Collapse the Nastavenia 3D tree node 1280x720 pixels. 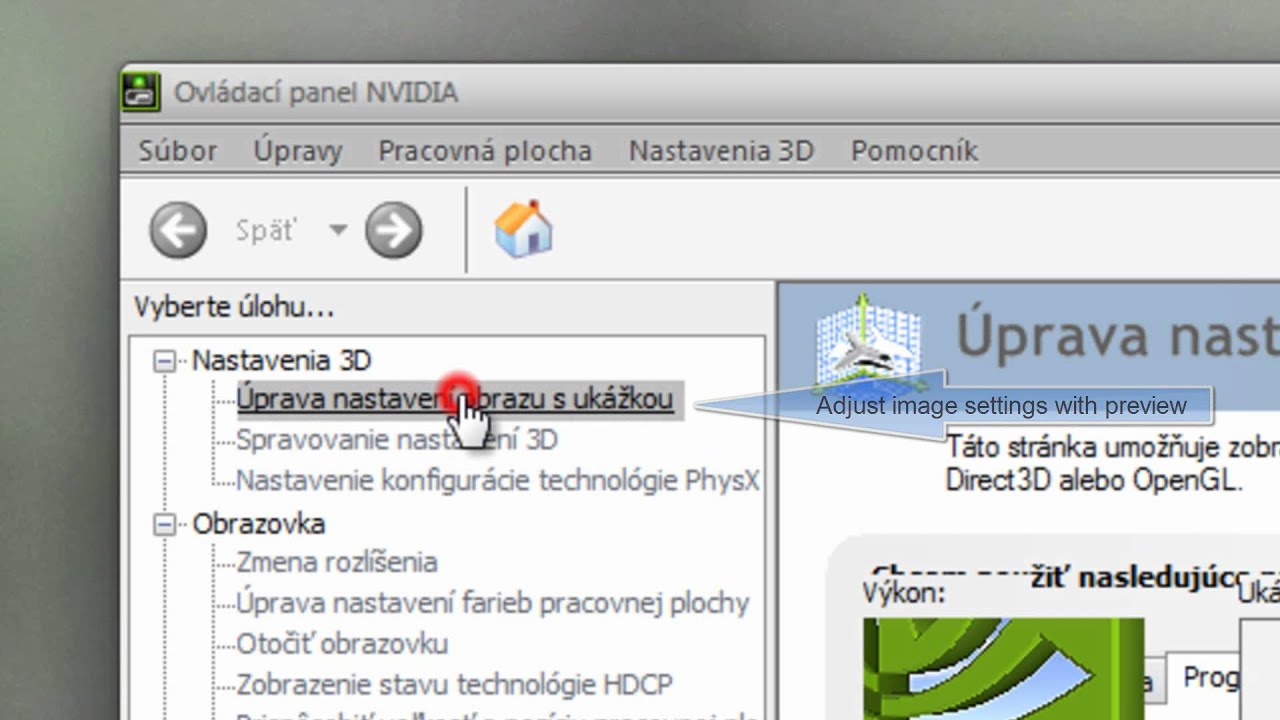pos(164,361)
